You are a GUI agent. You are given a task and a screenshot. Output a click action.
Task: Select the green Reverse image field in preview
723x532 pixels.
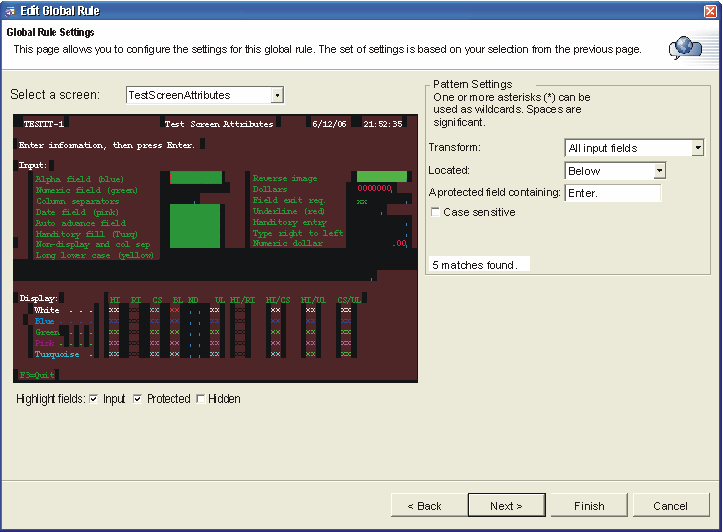[x=382, y=177]
